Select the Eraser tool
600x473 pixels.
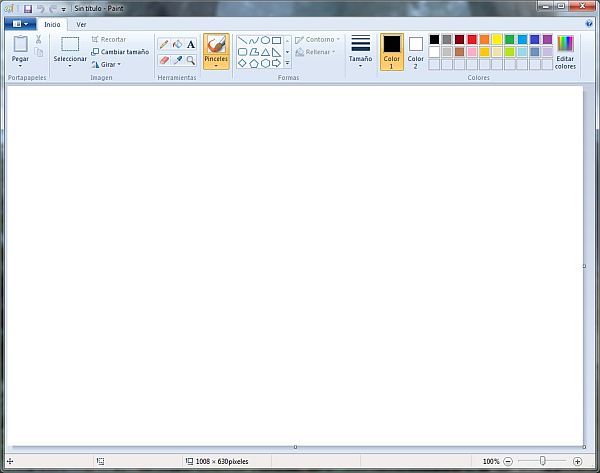(164, 60)
